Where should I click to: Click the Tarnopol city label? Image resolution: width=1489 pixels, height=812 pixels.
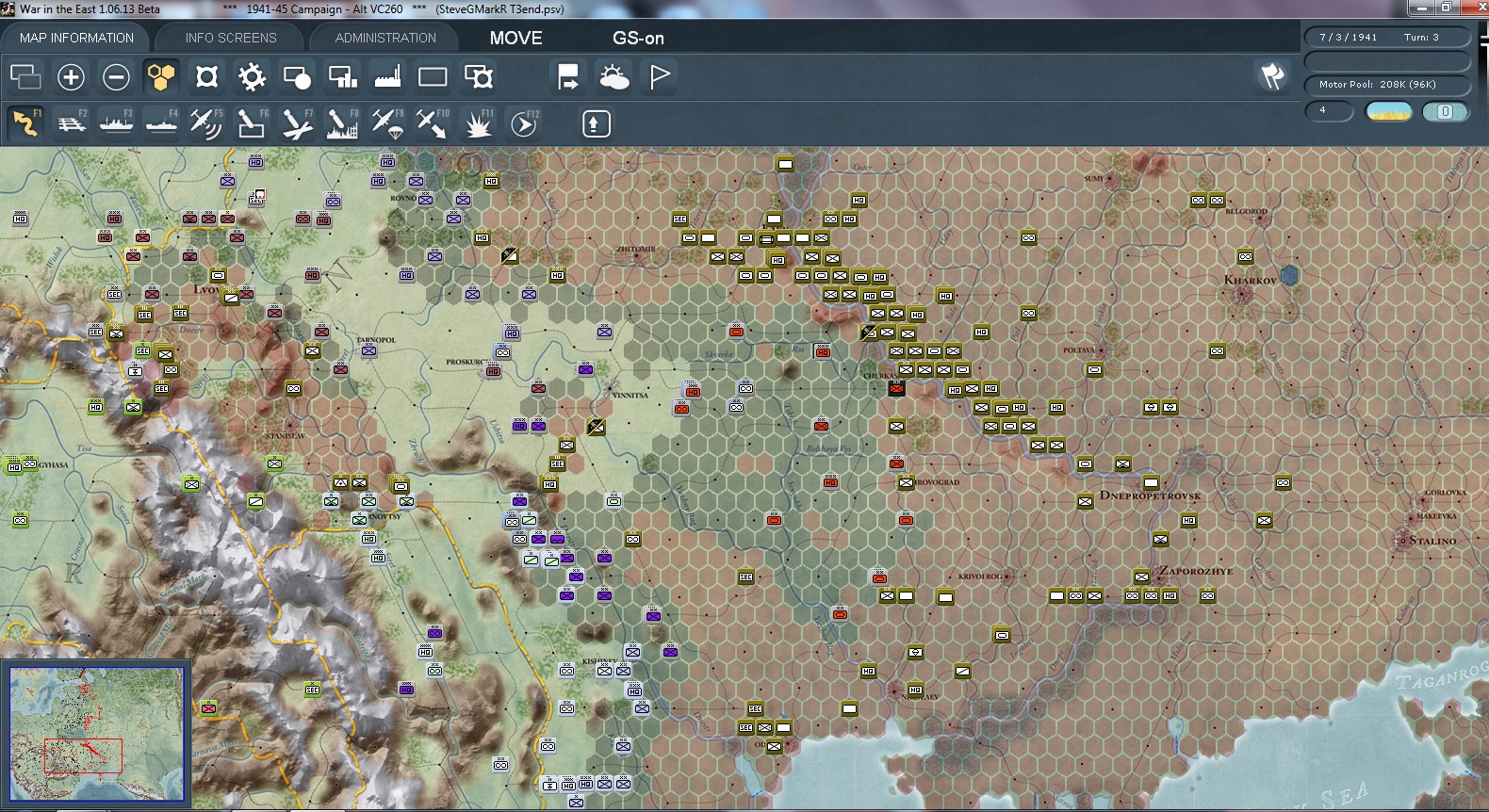(x=376, y=340)
